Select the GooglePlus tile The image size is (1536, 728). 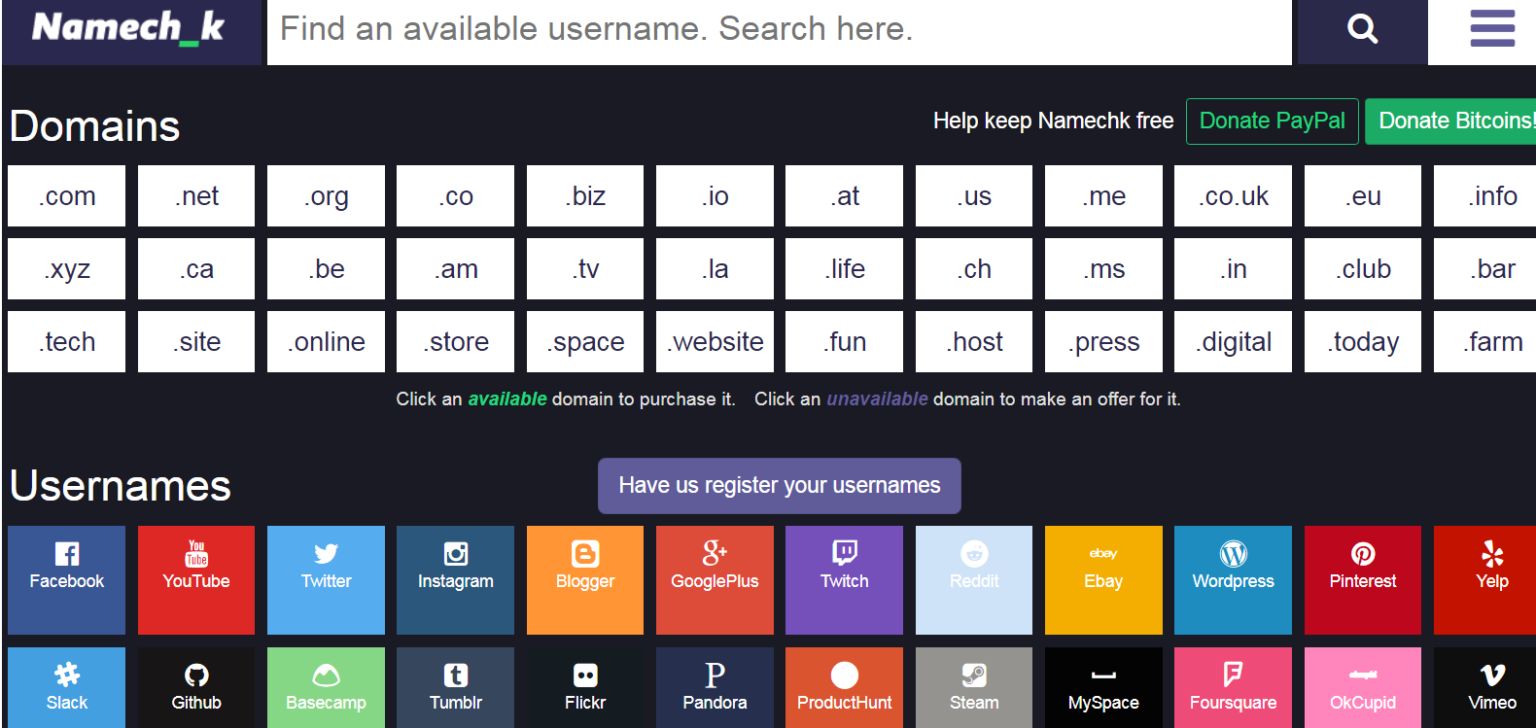tap(715, 580)
